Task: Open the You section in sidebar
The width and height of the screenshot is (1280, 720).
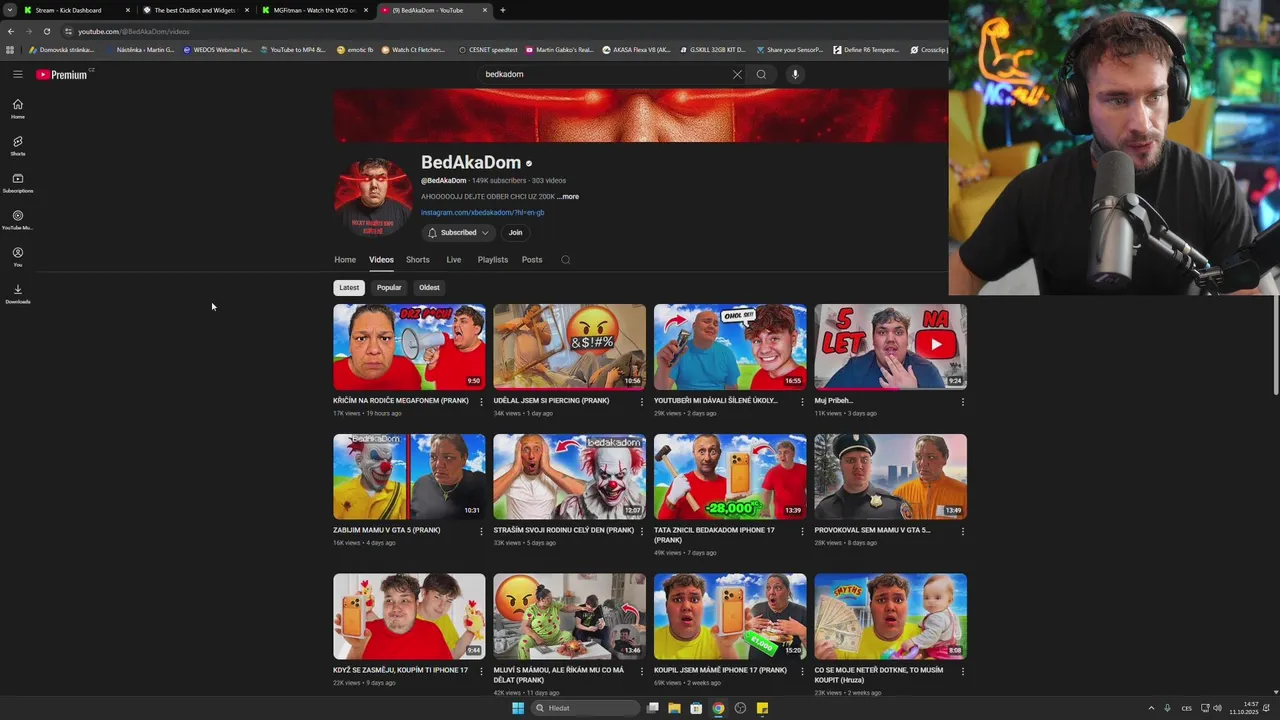Action: pos(17,257)
